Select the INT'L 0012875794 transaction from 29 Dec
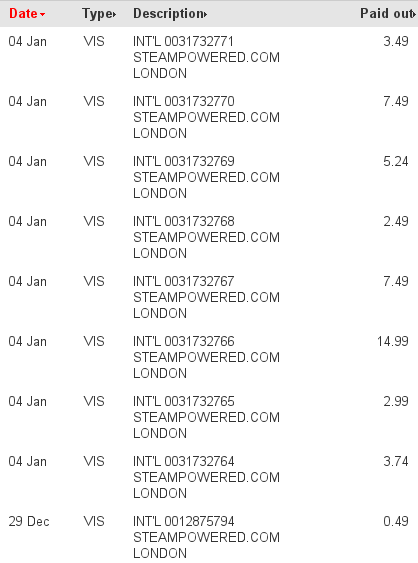The width and height of the screenshot is (418, 563). (x=209, y=537)
